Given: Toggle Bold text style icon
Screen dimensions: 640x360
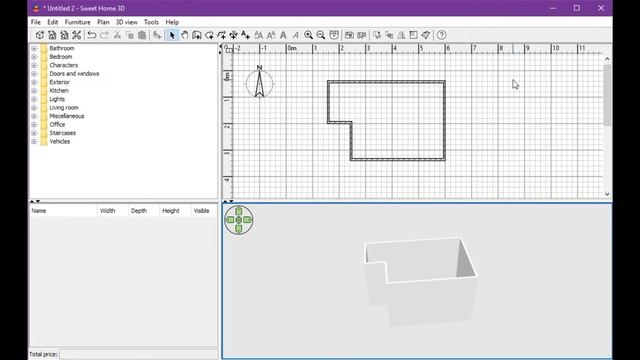Looking at the screenshot, I should (283, 35).
